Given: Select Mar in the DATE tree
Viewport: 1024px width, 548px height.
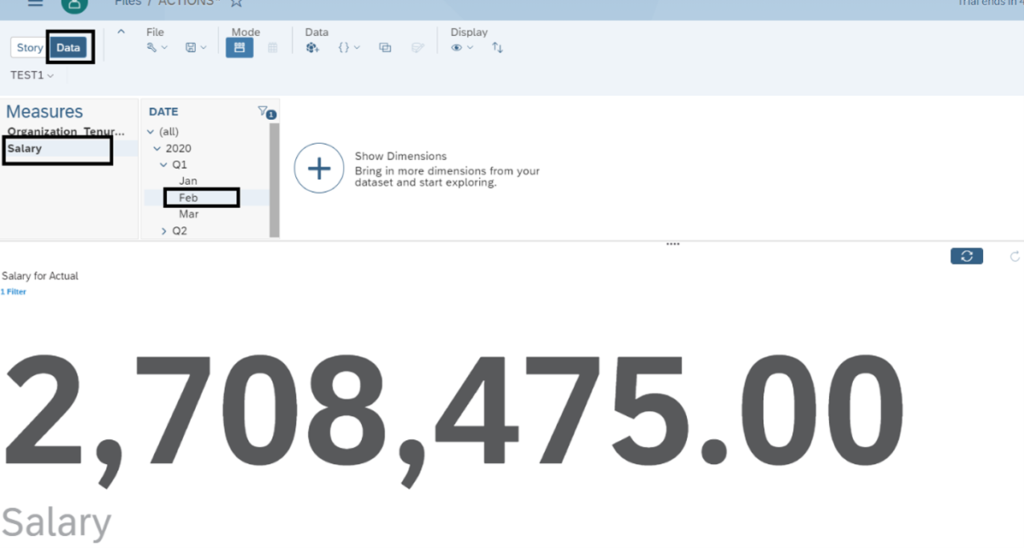Looking at the screenshot, I should [189, 214].
